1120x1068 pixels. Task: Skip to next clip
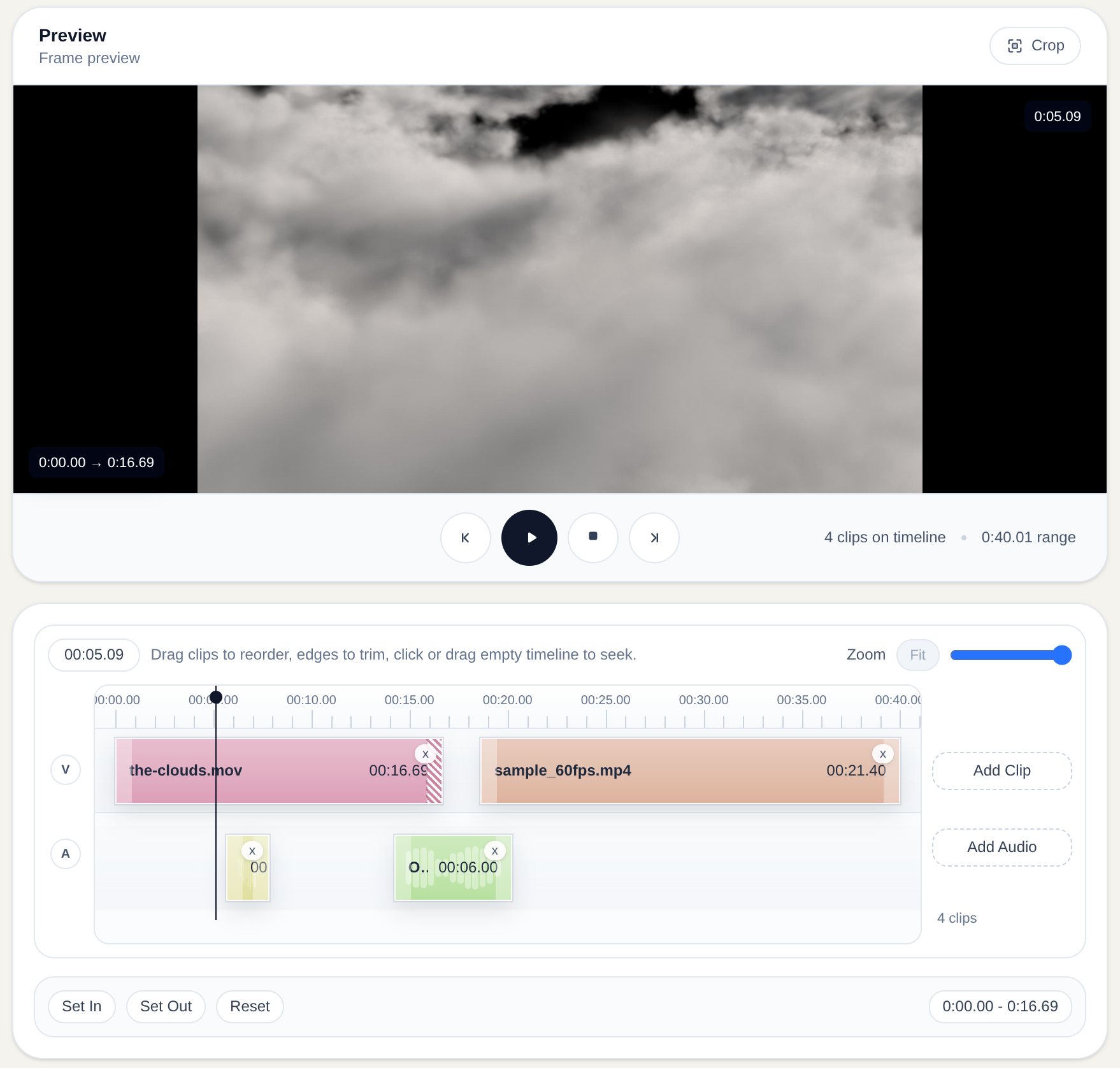point(654,538)
